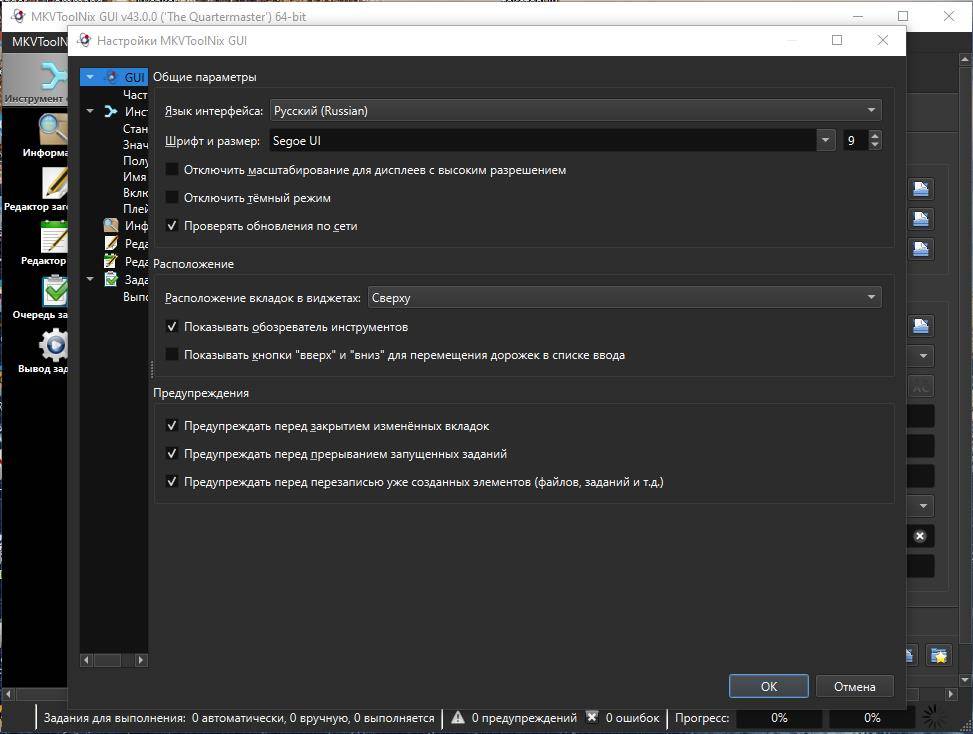Screen dimensions: 973x734
Task: Click main window scrollbar left arrow at bottom
Action: [8, 694]
